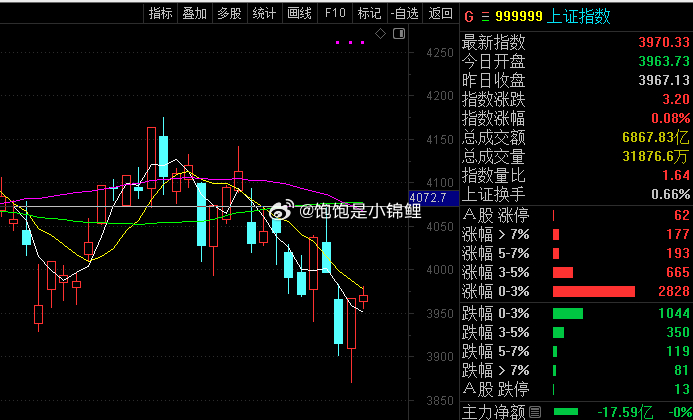Click the 4000 price axis label
Image resolution: width=693 pixels, height=420 pixels.
[438, 270]
